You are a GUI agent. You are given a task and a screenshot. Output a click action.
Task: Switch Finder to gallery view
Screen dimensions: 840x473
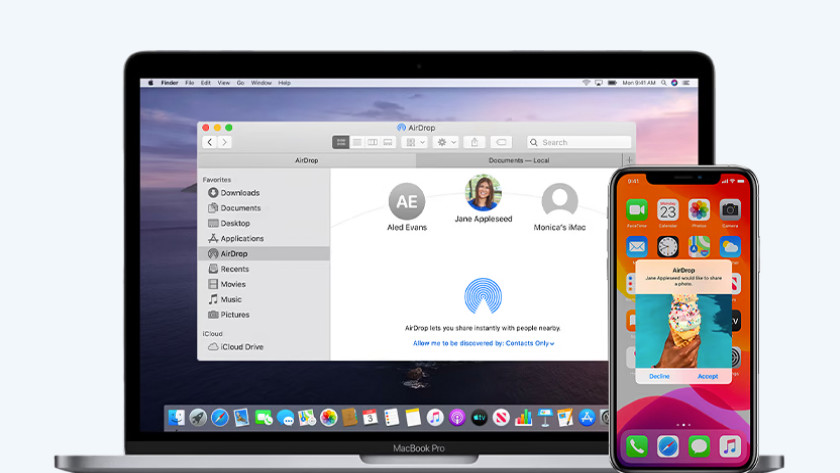point(387,142)
